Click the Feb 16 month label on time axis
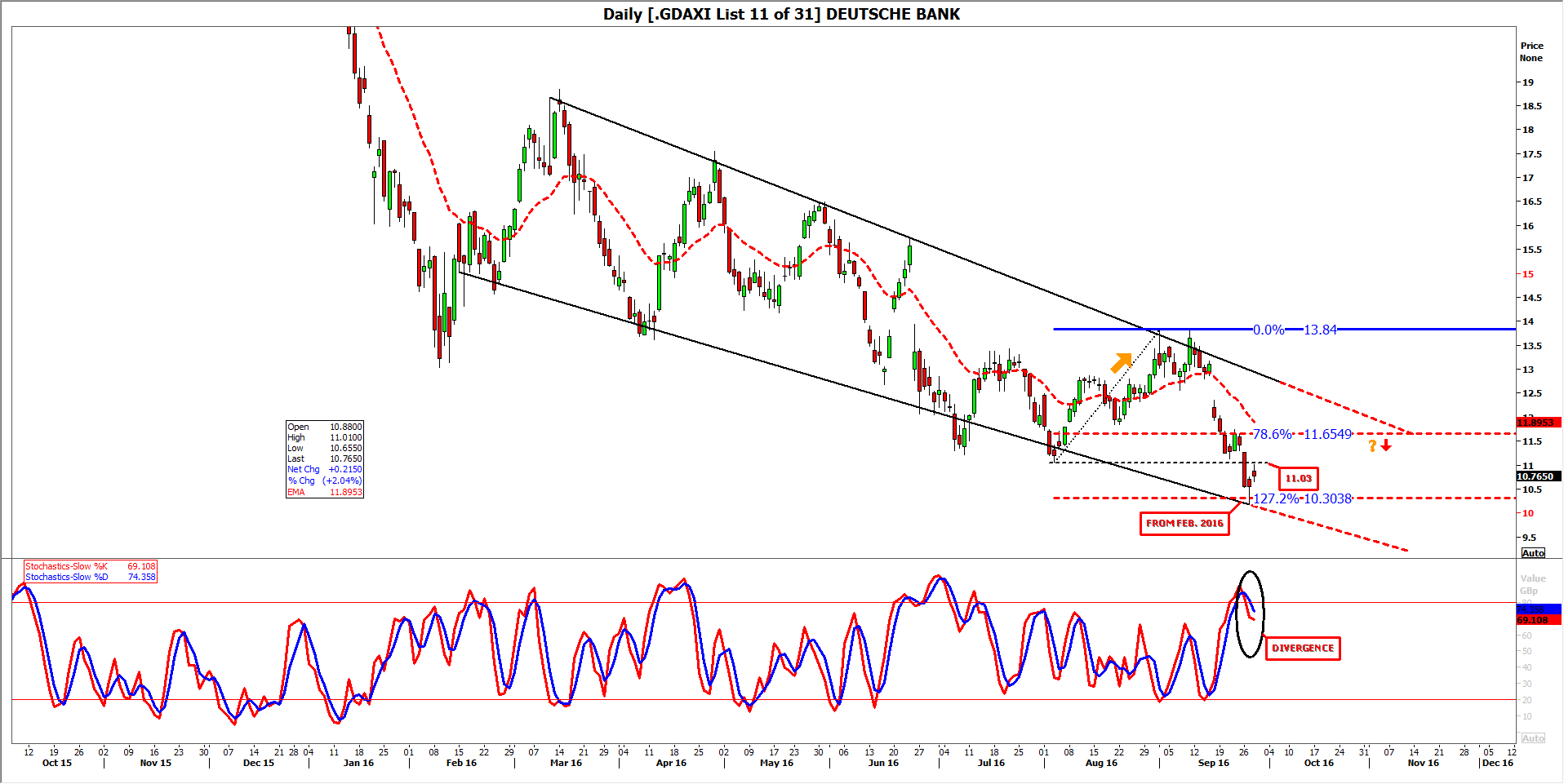The height and width of the screenshot is (784, 1564). [461, 763]
